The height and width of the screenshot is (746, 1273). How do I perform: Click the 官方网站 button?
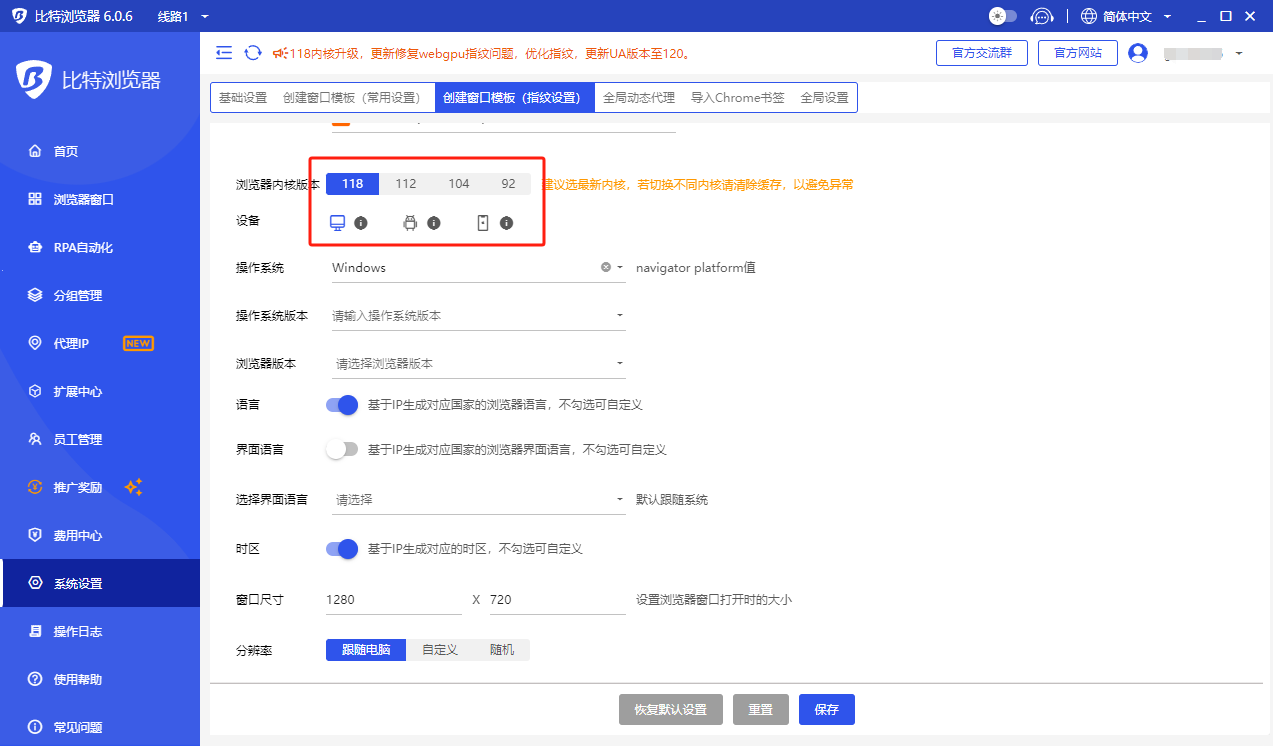[x=1078, y=53]
